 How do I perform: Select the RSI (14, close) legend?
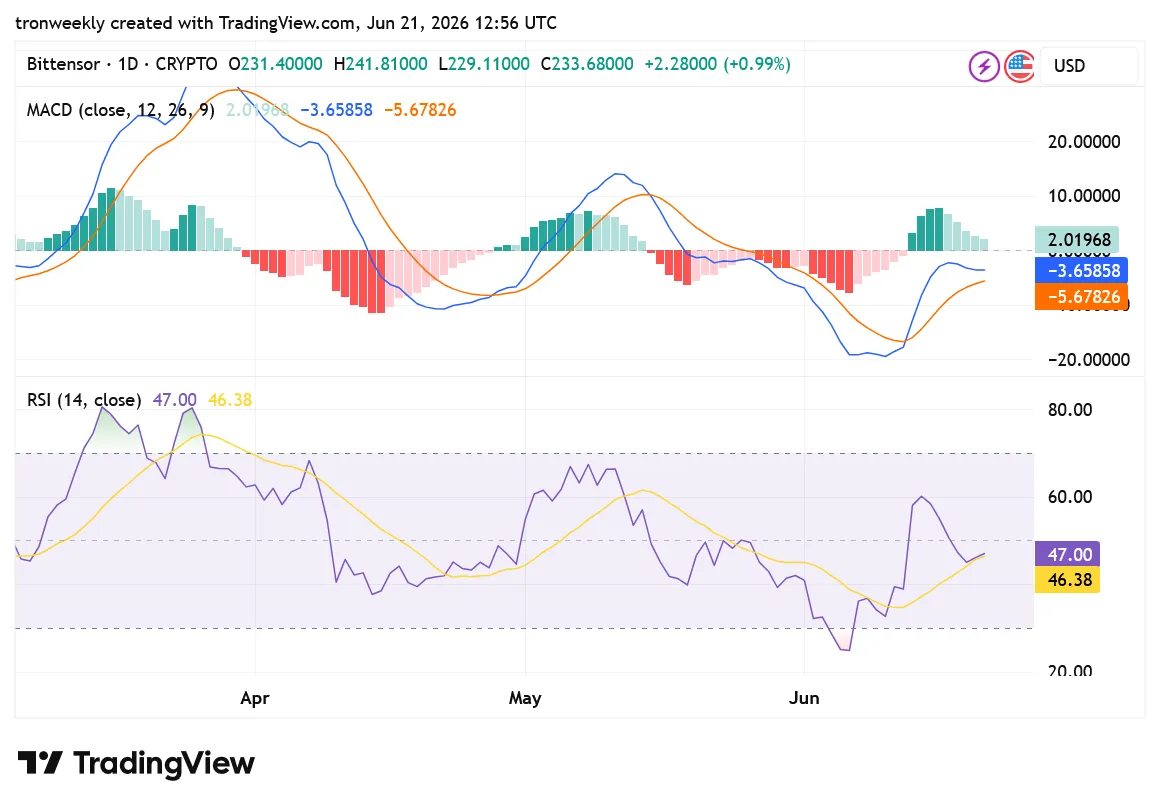tap(84, 400)
